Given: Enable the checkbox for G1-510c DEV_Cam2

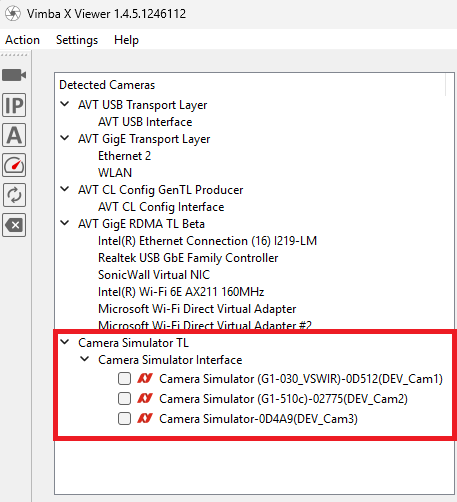Looking at the screenshot, I should (x=124, y=399).
